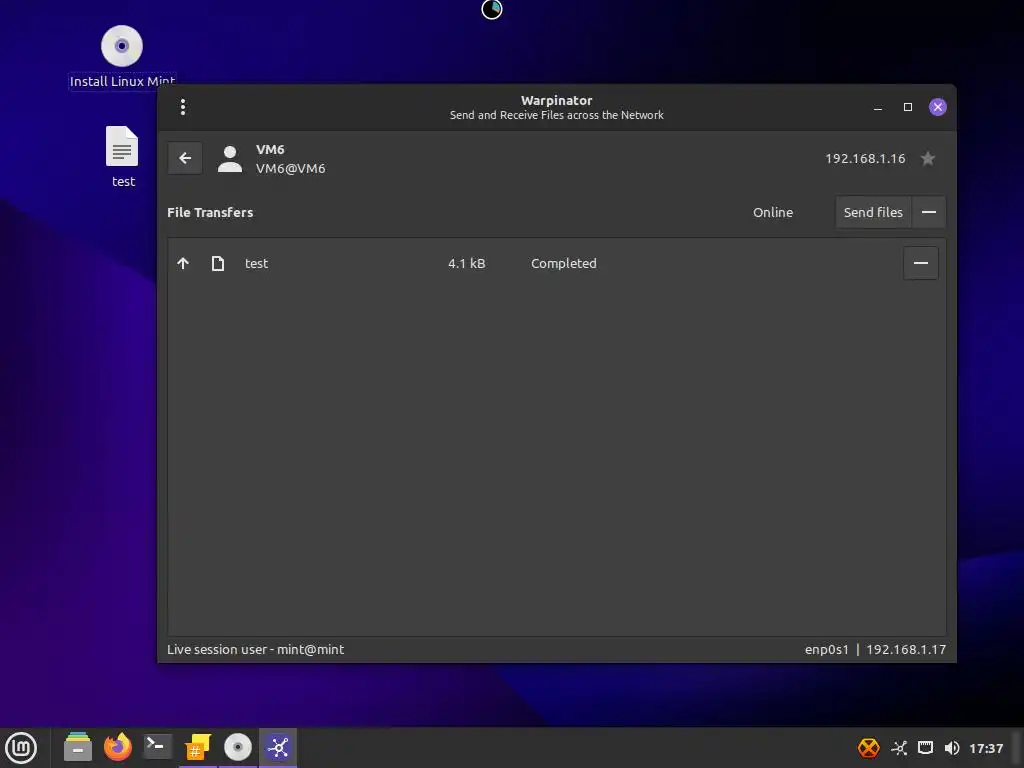Viewport: 1024px width, 768px height.
Task: Open the Install Linux Mint desktop icon
Action: [122, 57]
